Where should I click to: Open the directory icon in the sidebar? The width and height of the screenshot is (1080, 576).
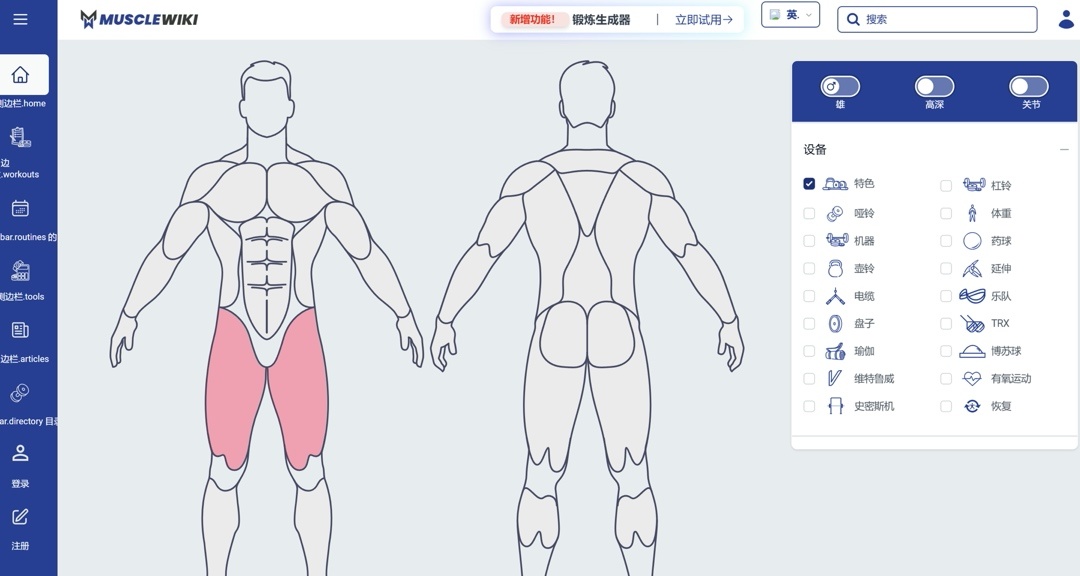[20, 393]
